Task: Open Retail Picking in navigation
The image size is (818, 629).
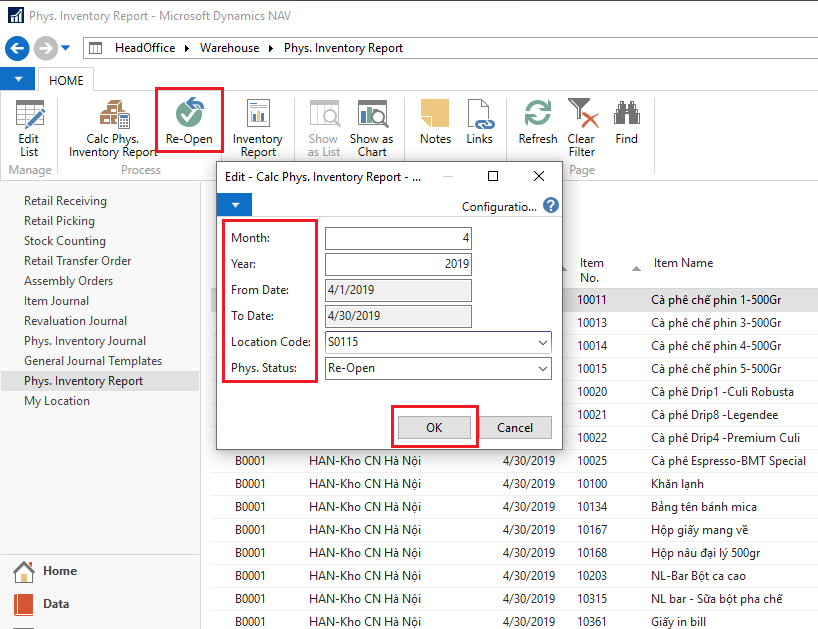Action: tap(59, 221)
